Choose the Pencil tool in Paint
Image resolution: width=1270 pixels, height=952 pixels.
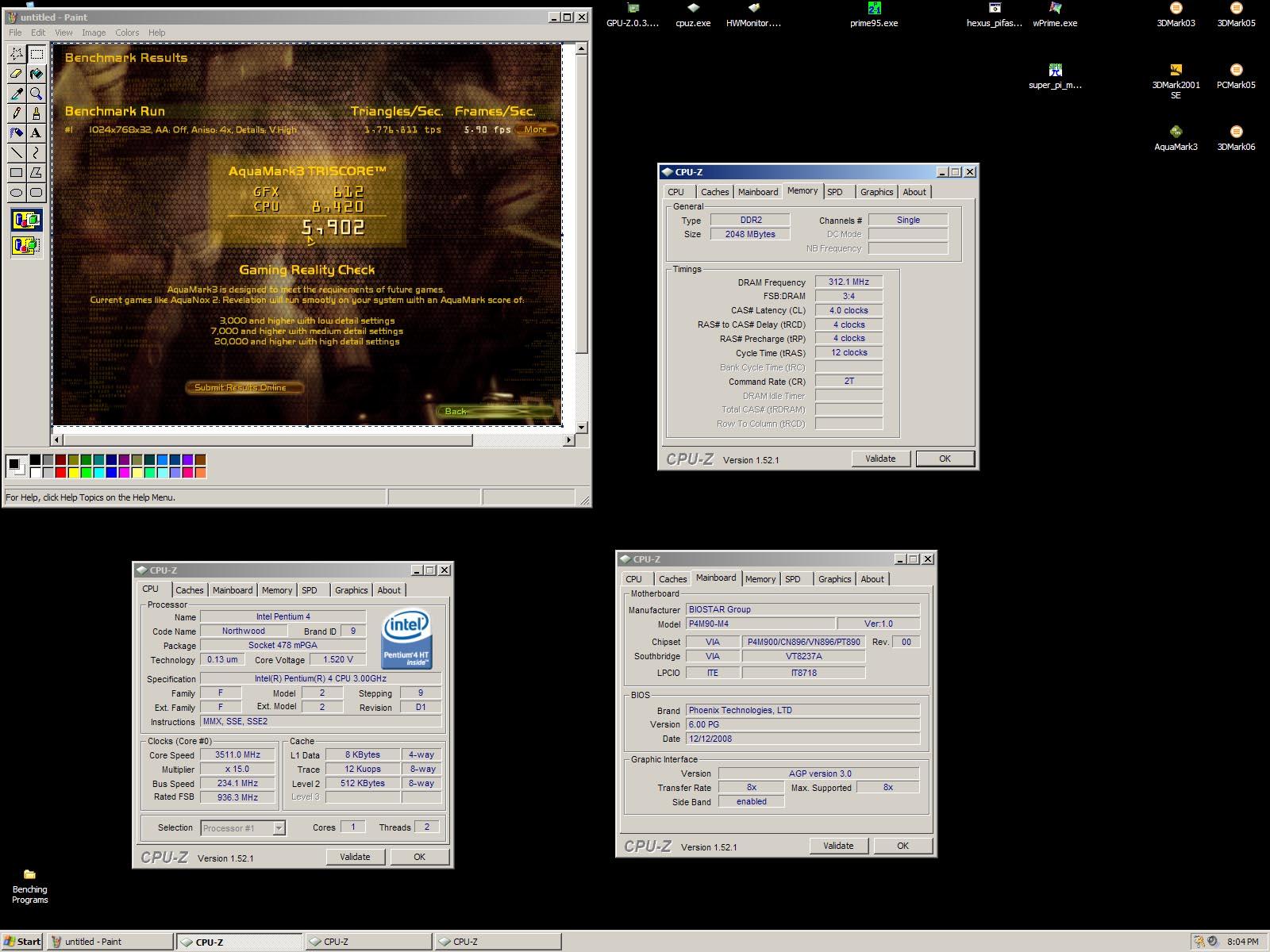click(x=16, y=113)
